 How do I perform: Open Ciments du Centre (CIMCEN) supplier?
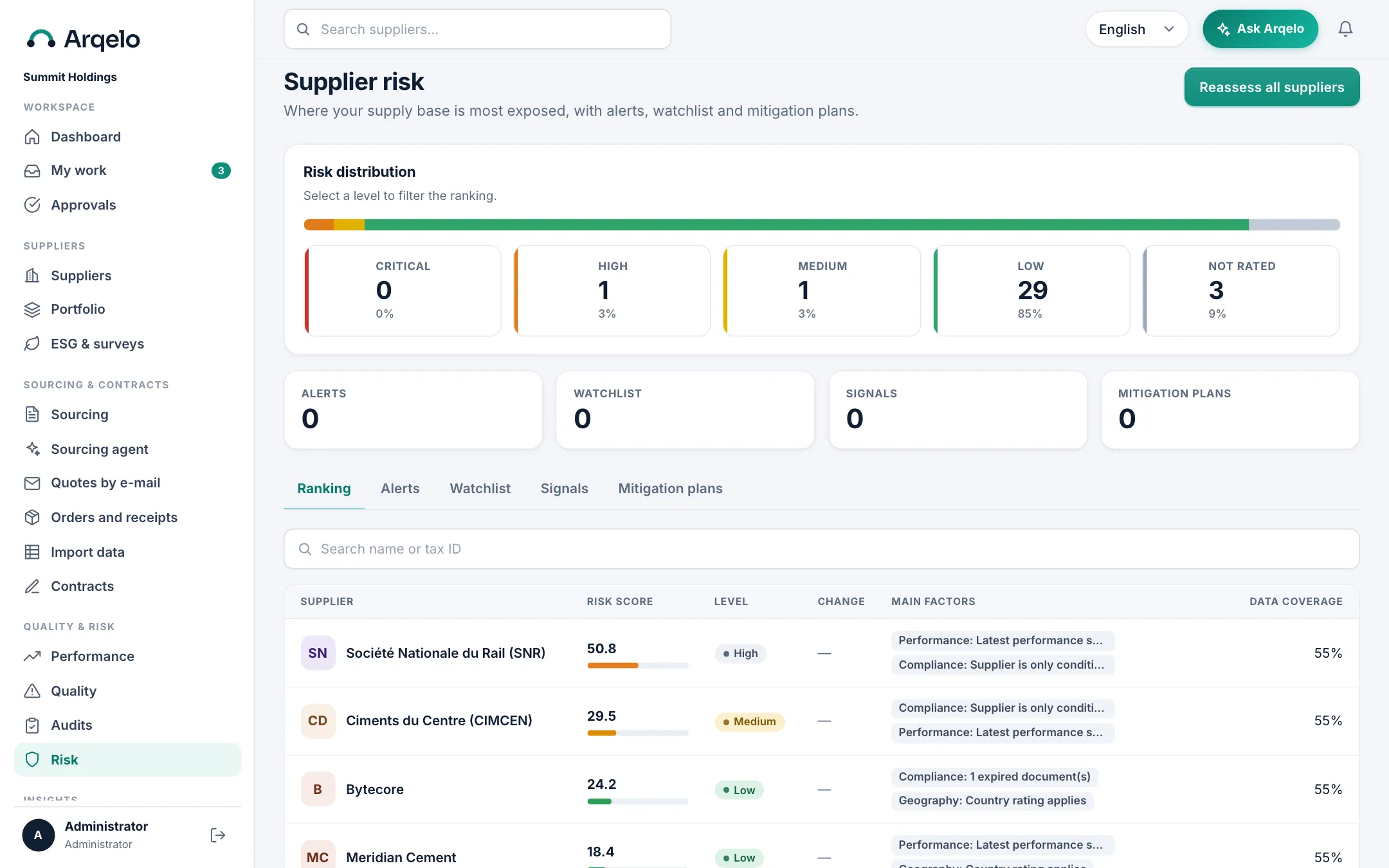pos(439,721)
